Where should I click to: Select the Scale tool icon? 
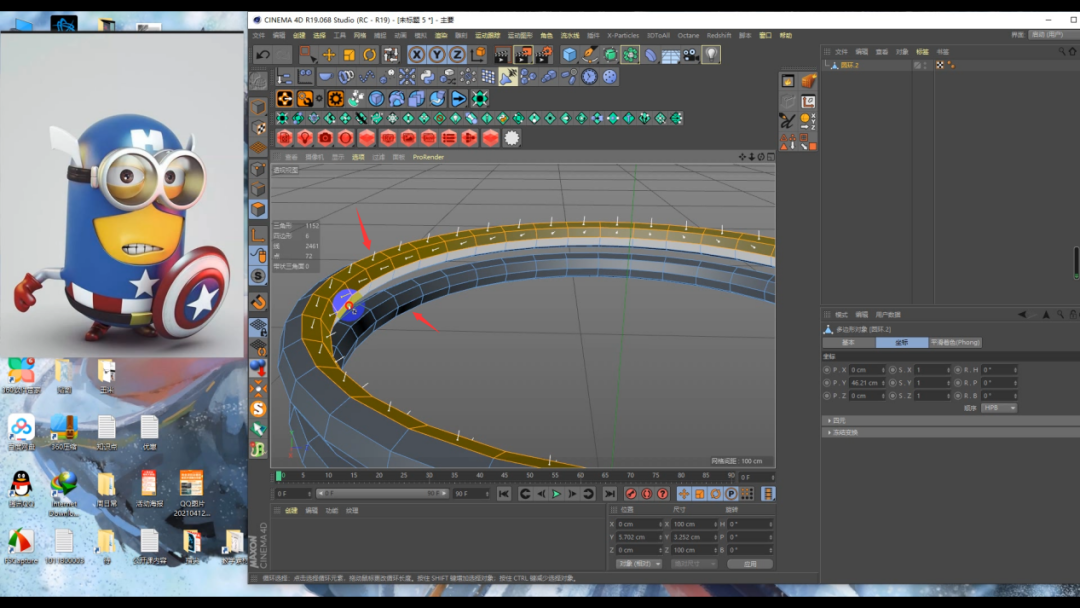[349, 54]
